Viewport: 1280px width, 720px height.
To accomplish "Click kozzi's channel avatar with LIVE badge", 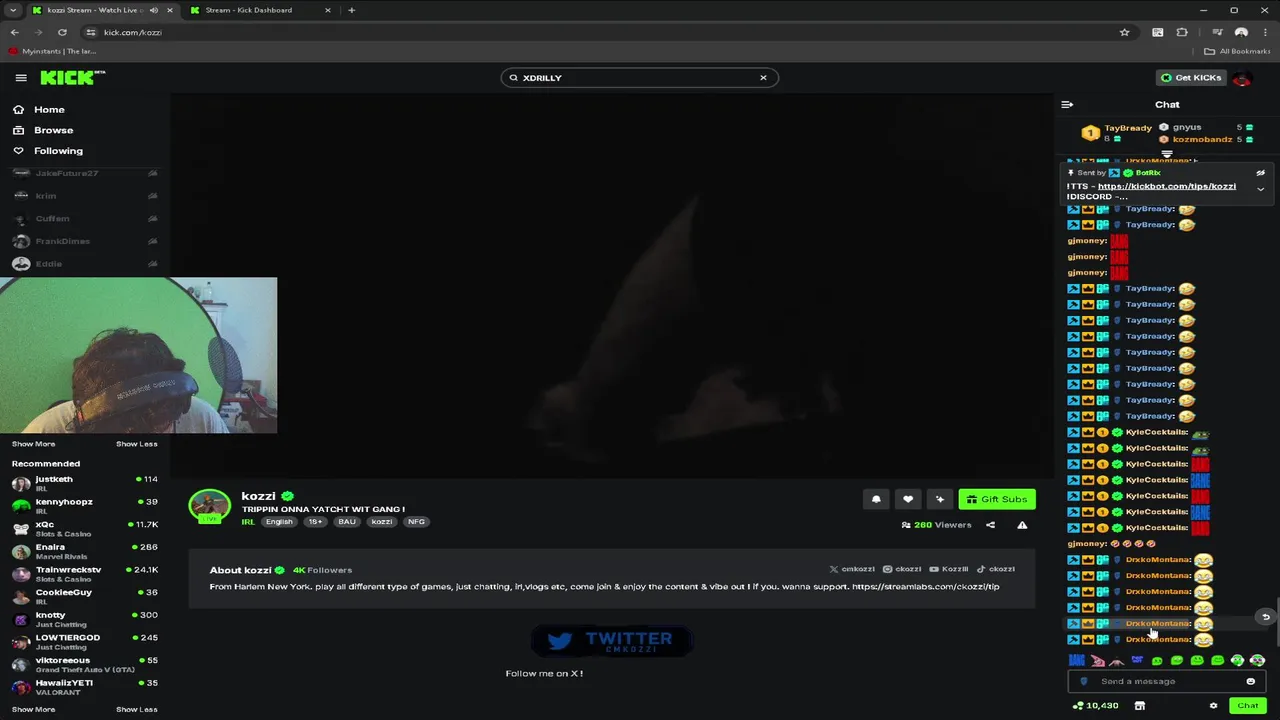I will point(210,506).
